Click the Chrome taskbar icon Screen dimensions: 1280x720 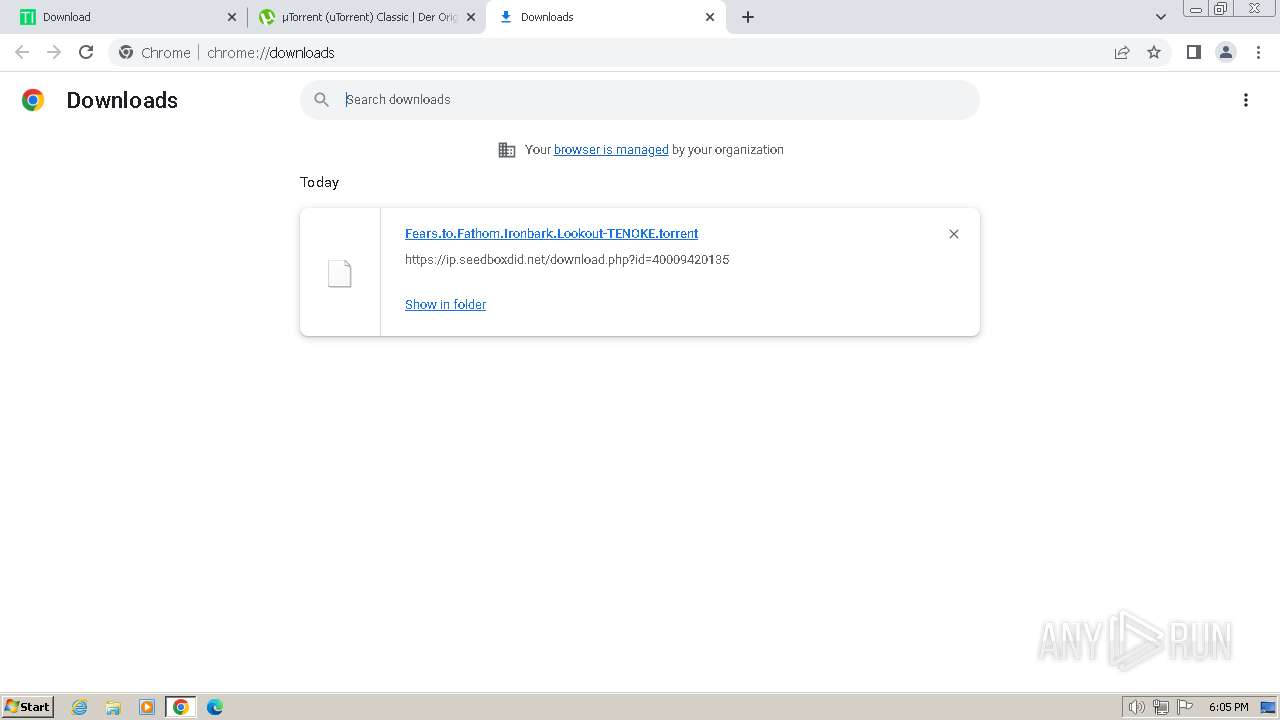[x=180, y=707]
